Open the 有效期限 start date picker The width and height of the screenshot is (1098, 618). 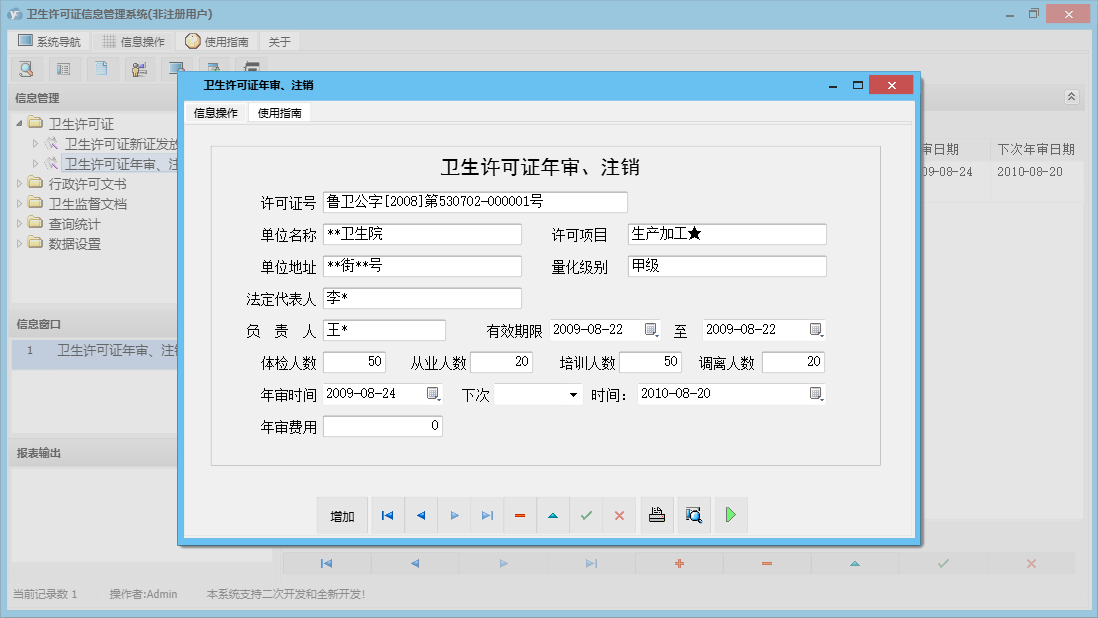[x=651, y=330]
